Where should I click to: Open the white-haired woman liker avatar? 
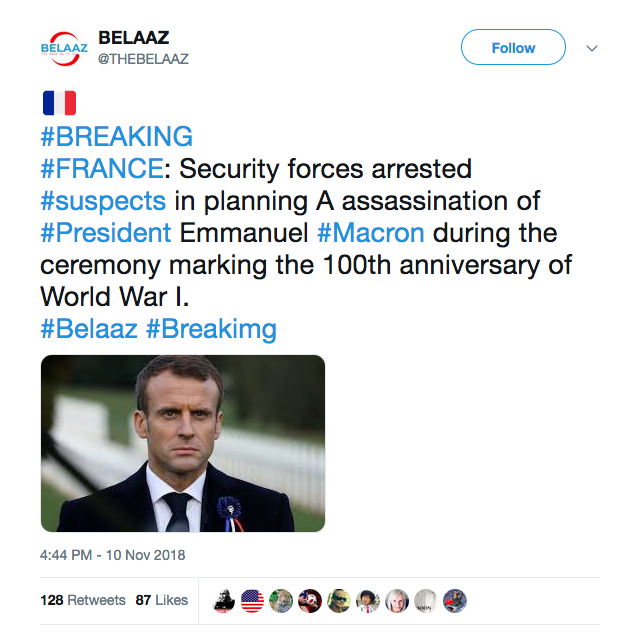pyautogui.click(x=397, y=600)
